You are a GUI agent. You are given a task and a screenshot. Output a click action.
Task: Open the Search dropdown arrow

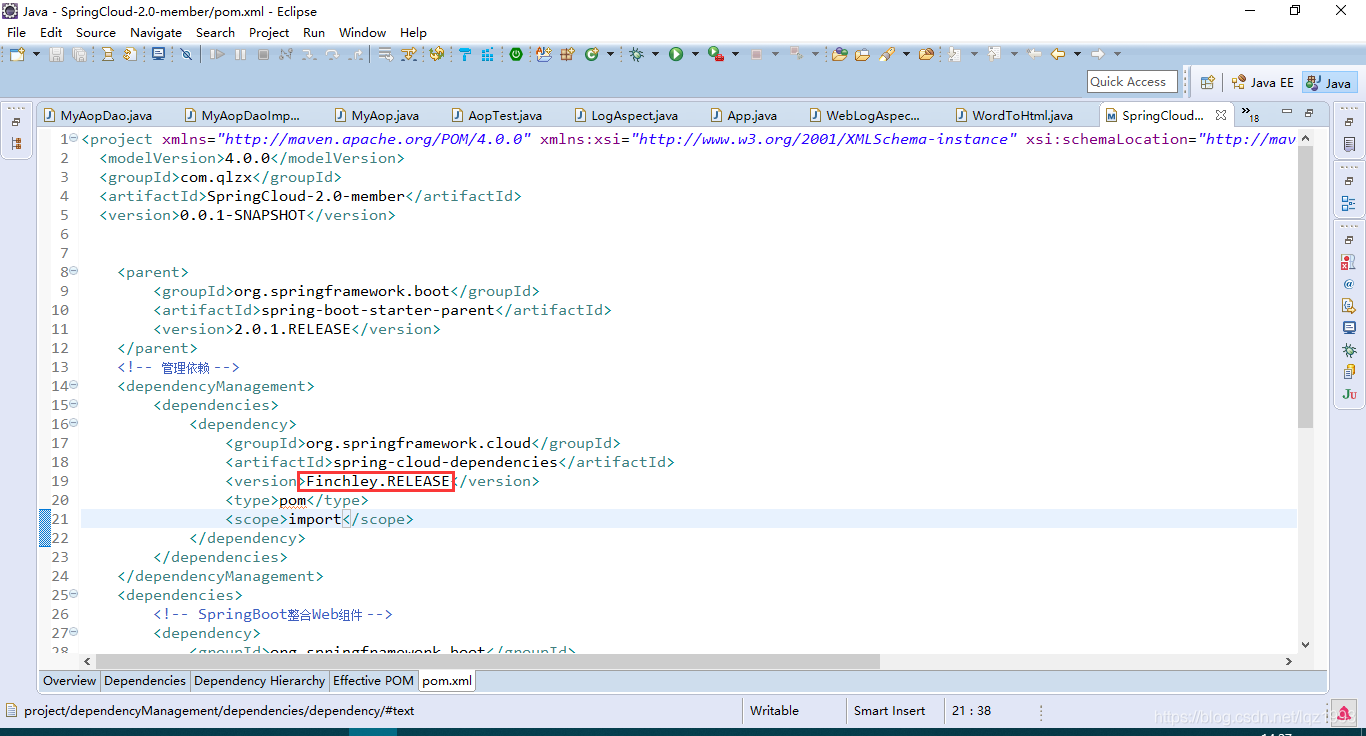point(906,54)
